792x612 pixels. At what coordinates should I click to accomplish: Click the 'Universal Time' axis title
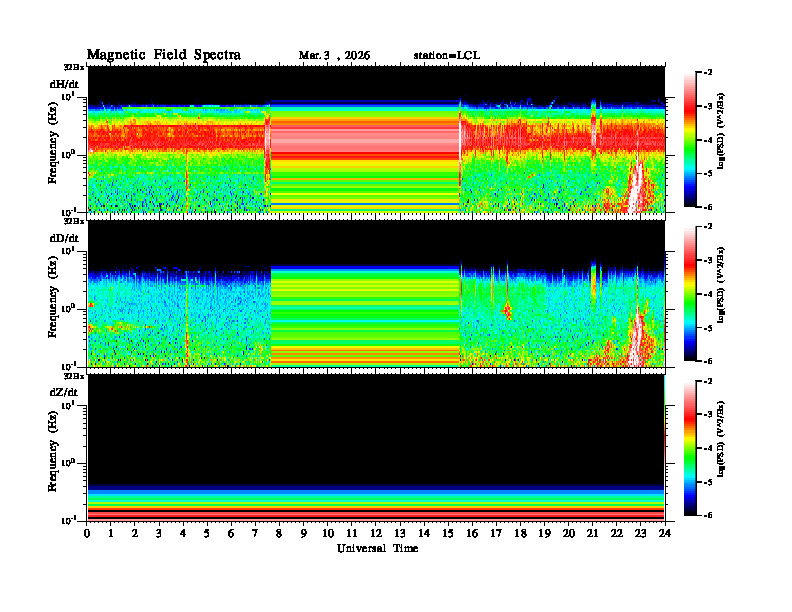(377, 548)
